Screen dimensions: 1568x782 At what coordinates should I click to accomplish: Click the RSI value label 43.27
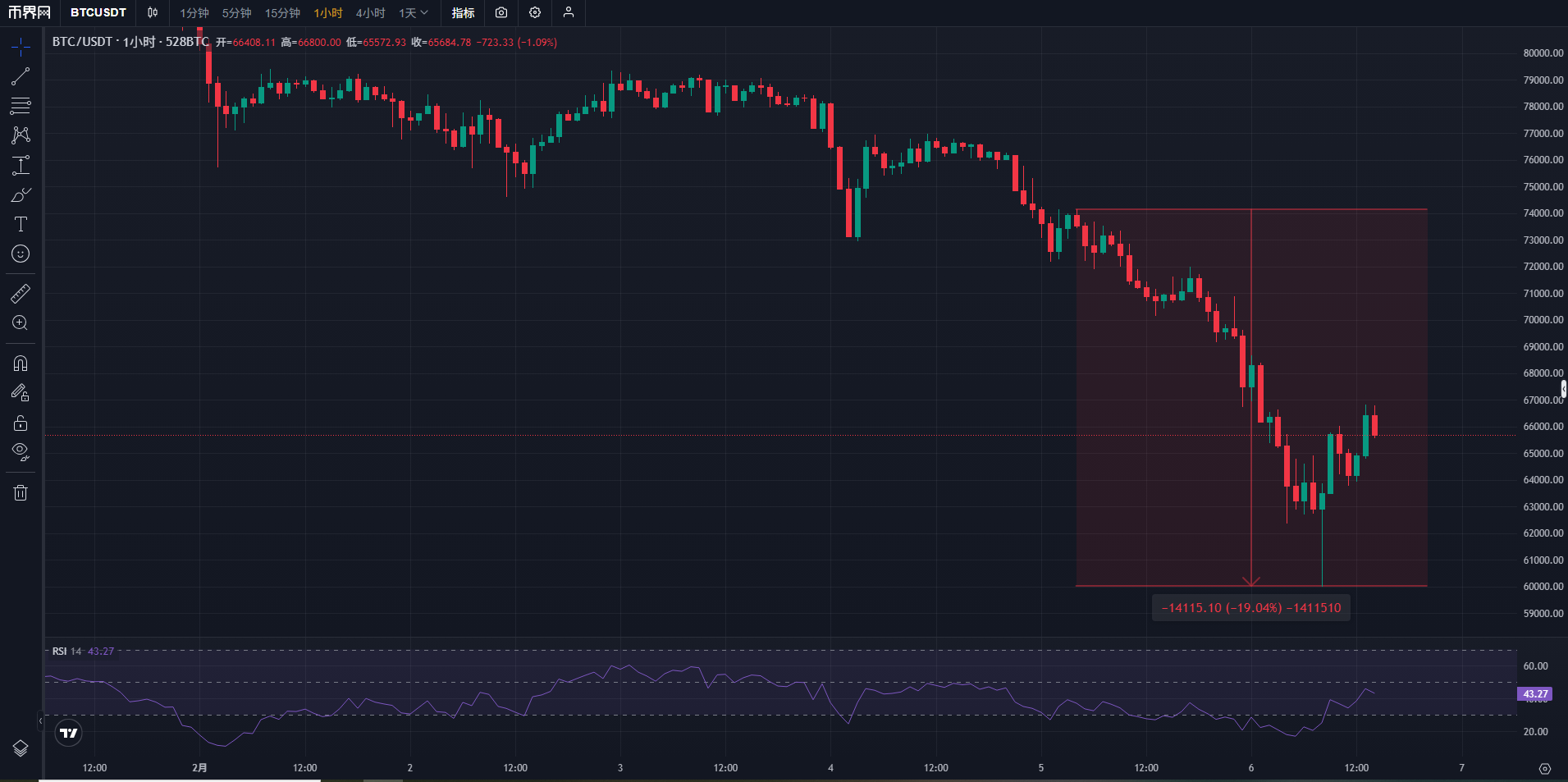[1534, 694]
